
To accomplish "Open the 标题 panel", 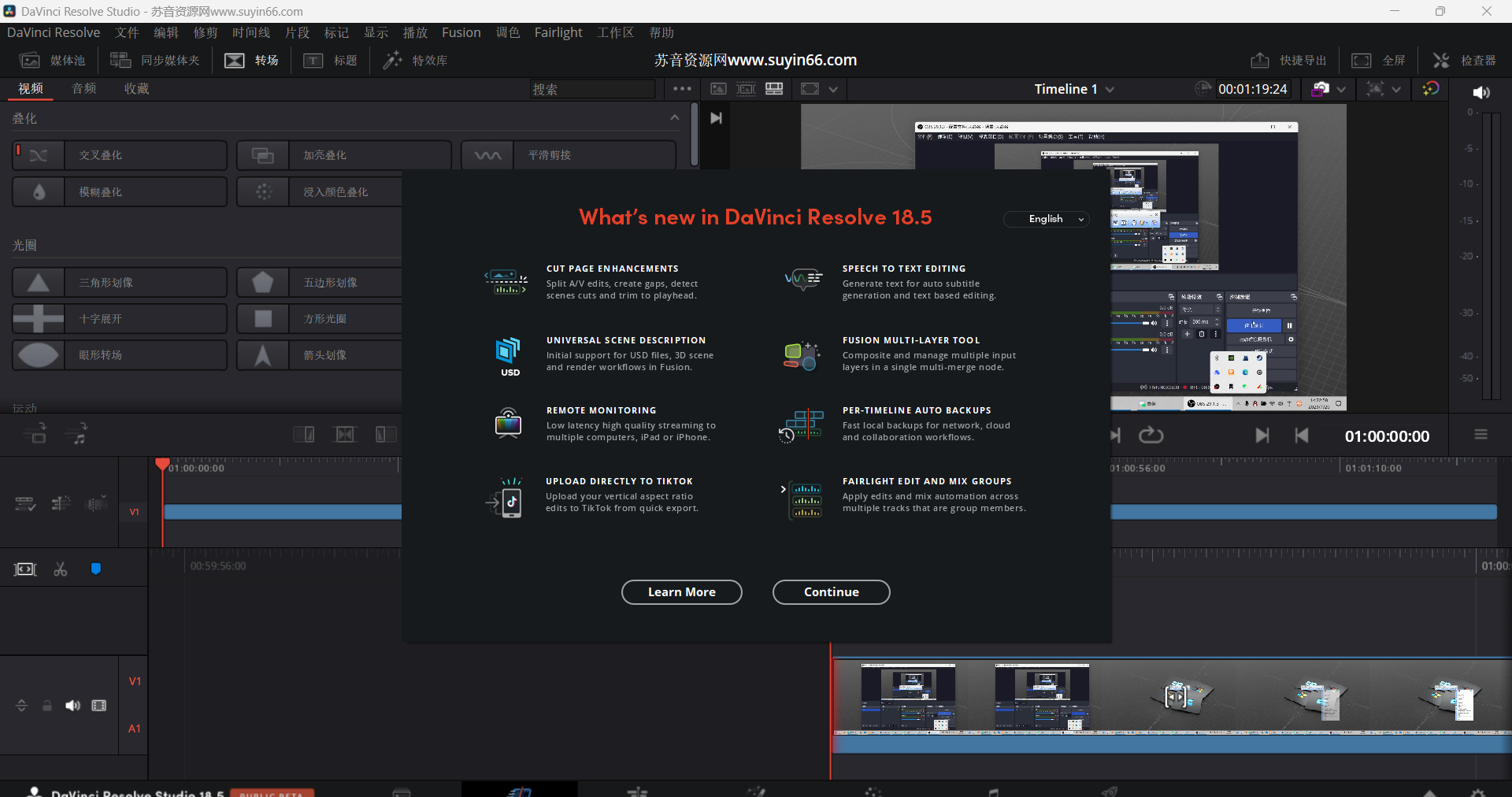I will [330, 60].
